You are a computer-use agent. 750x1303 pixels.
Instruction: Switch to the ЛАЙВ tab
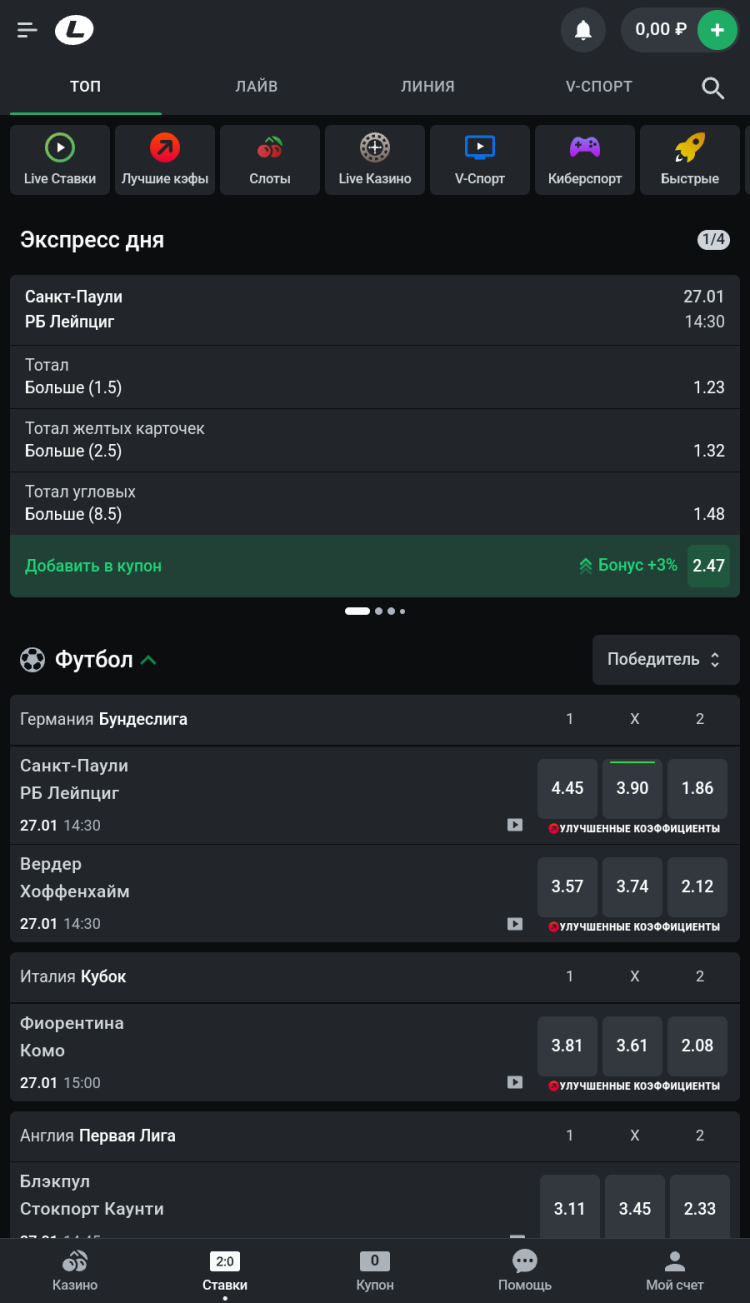[256, 87]
